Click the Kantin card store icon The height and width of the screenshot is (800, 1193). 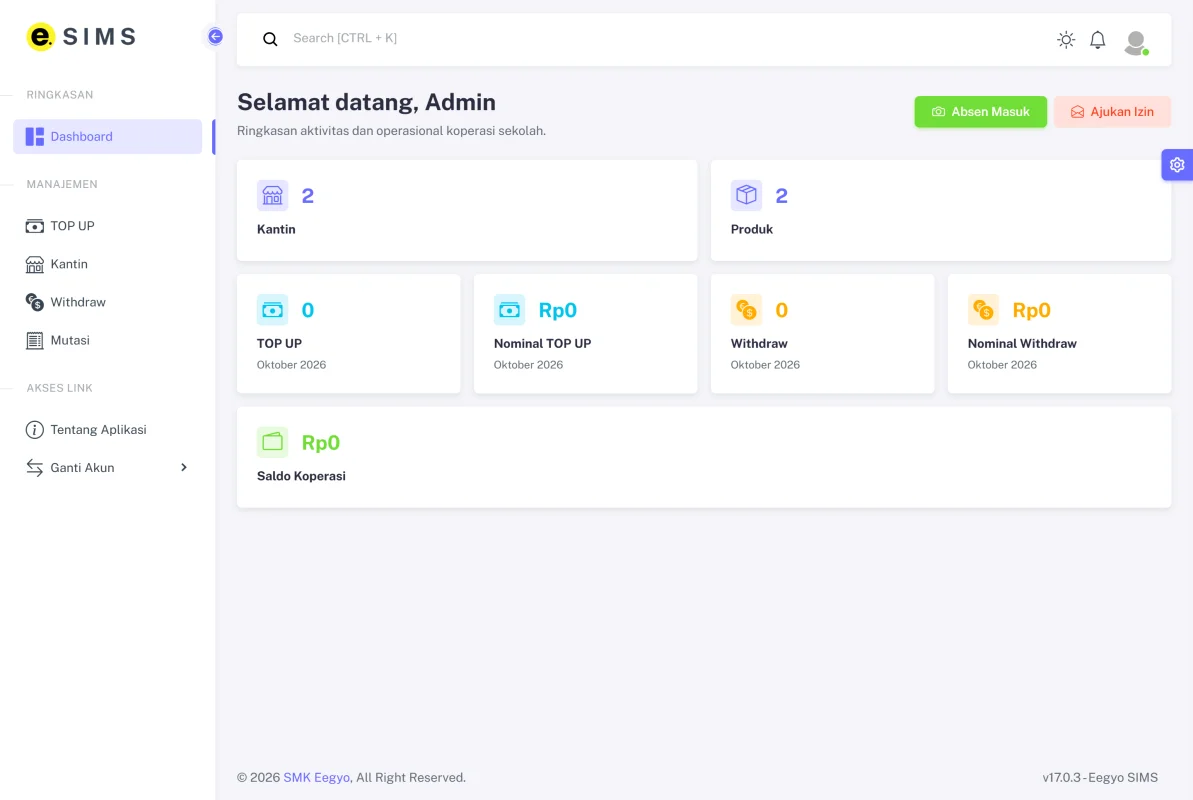[x=272, y=196]
